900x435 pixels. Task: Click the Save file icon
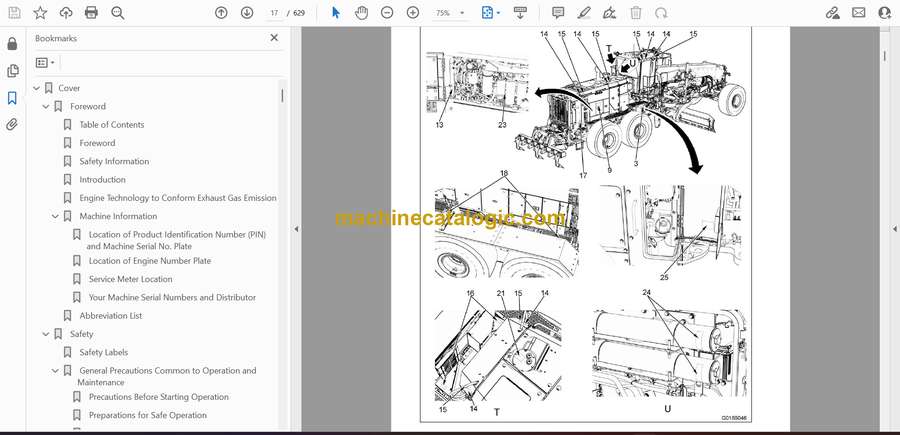tap(14, 13)
